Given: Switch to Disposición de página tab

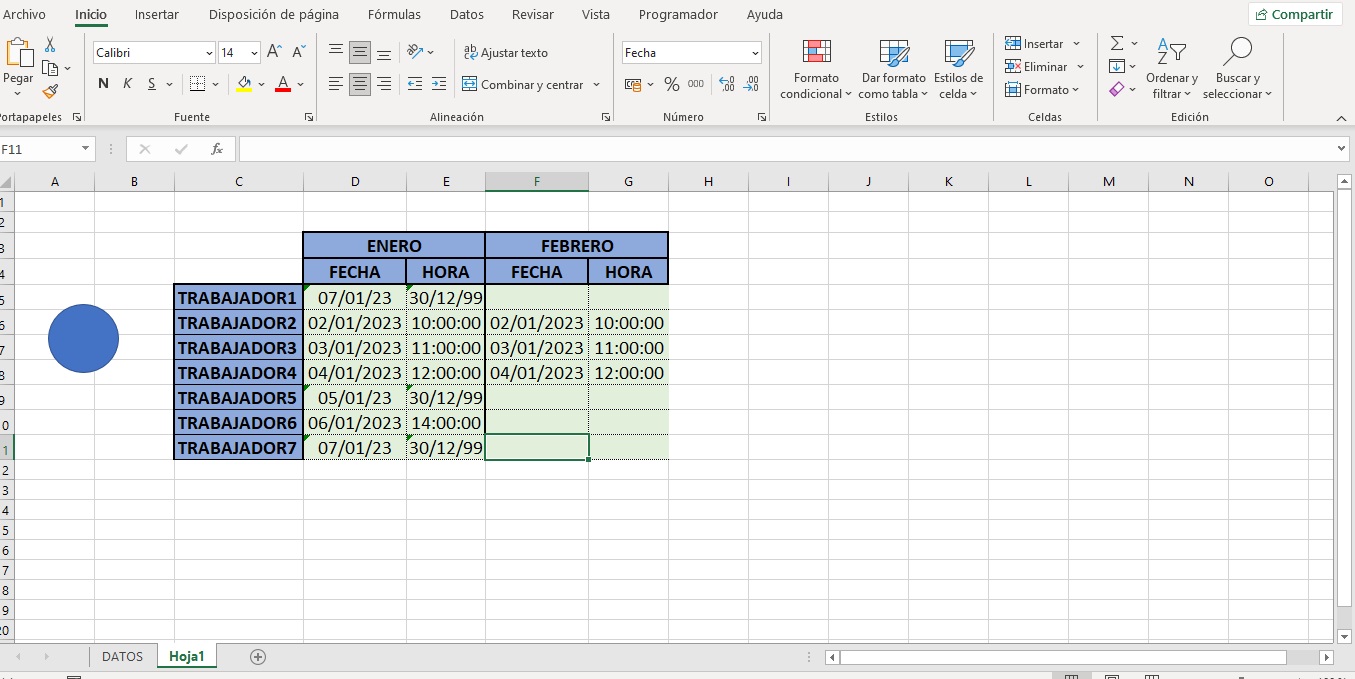Looking at the screenshot, I should (274, 14).
